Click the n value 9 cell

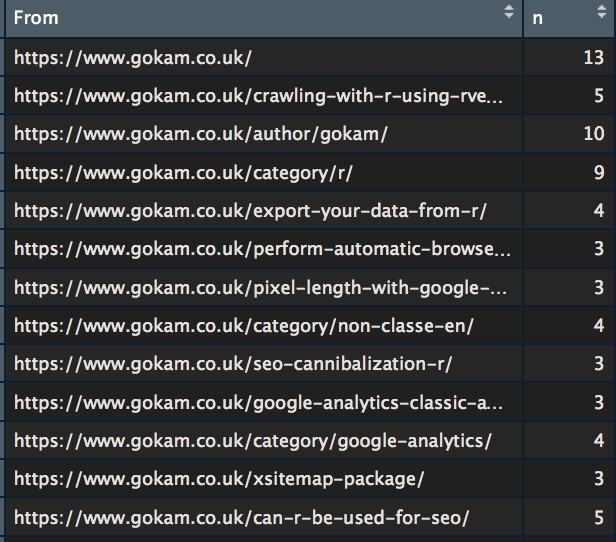coord(598,172)
